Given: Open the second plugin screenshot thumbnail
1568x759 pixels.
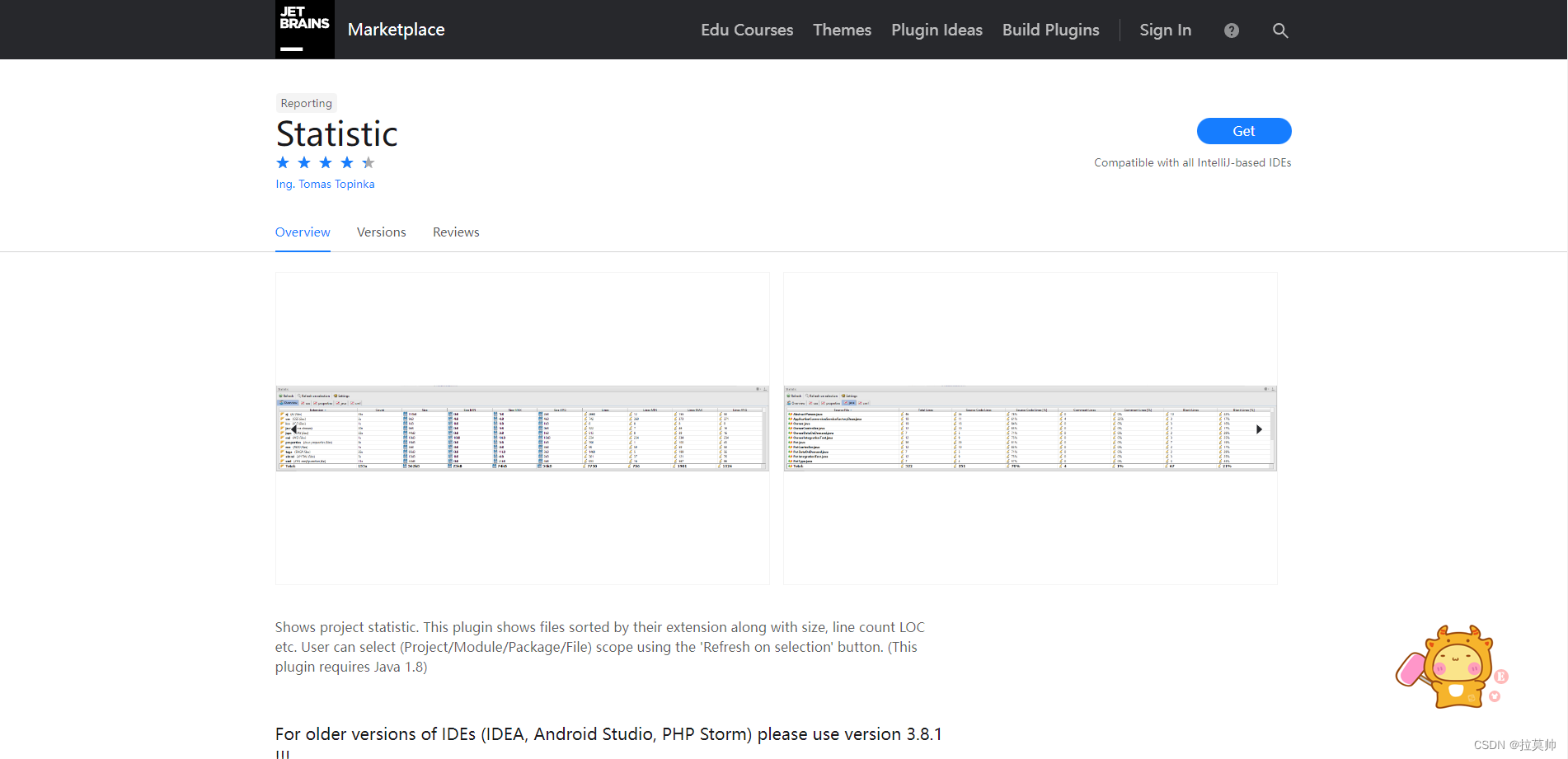Looking at the screenshot, I should tap(1030, 429).
